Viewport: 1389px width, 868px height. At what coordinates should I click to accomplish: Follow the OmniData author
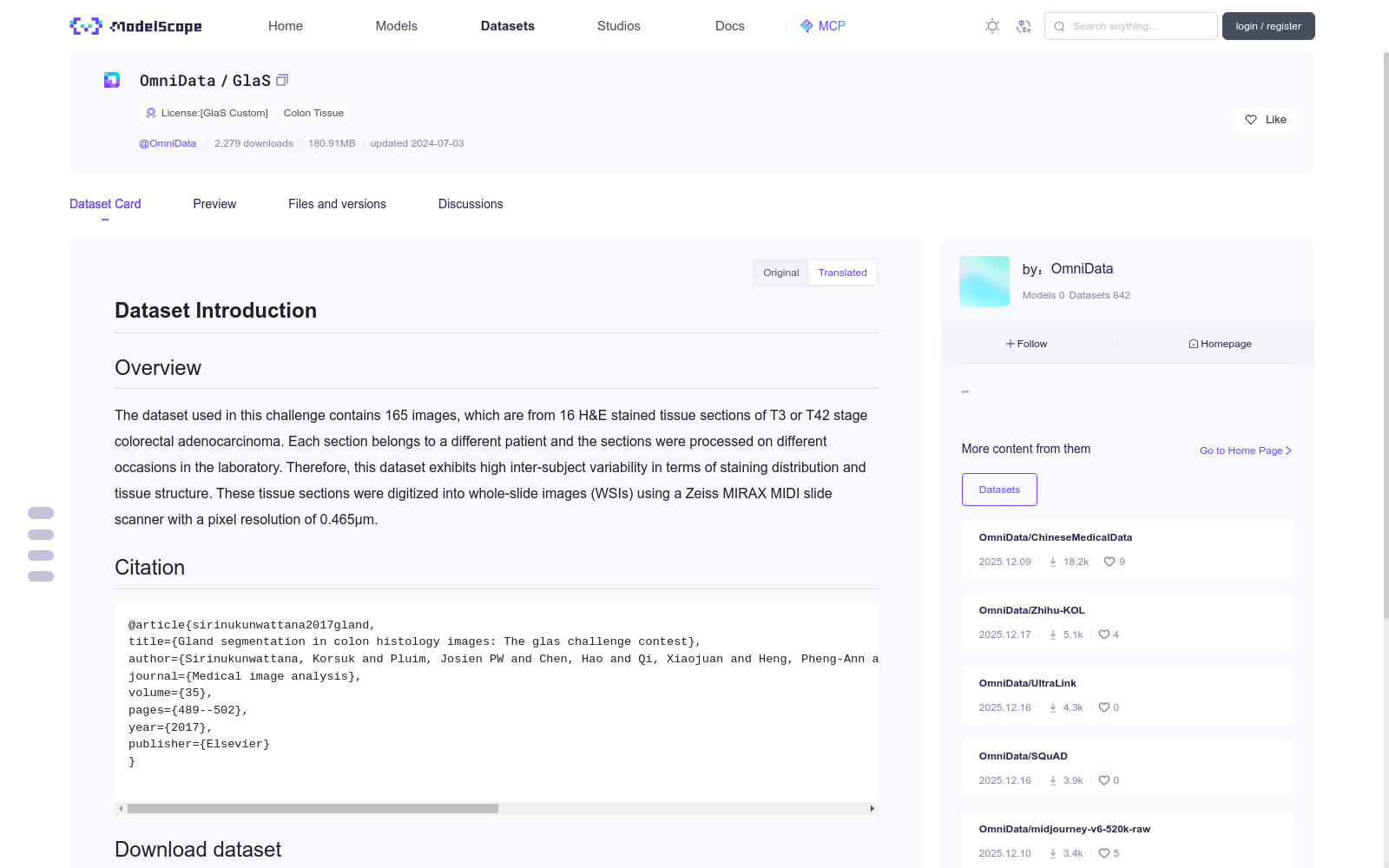pos(1027,344)
